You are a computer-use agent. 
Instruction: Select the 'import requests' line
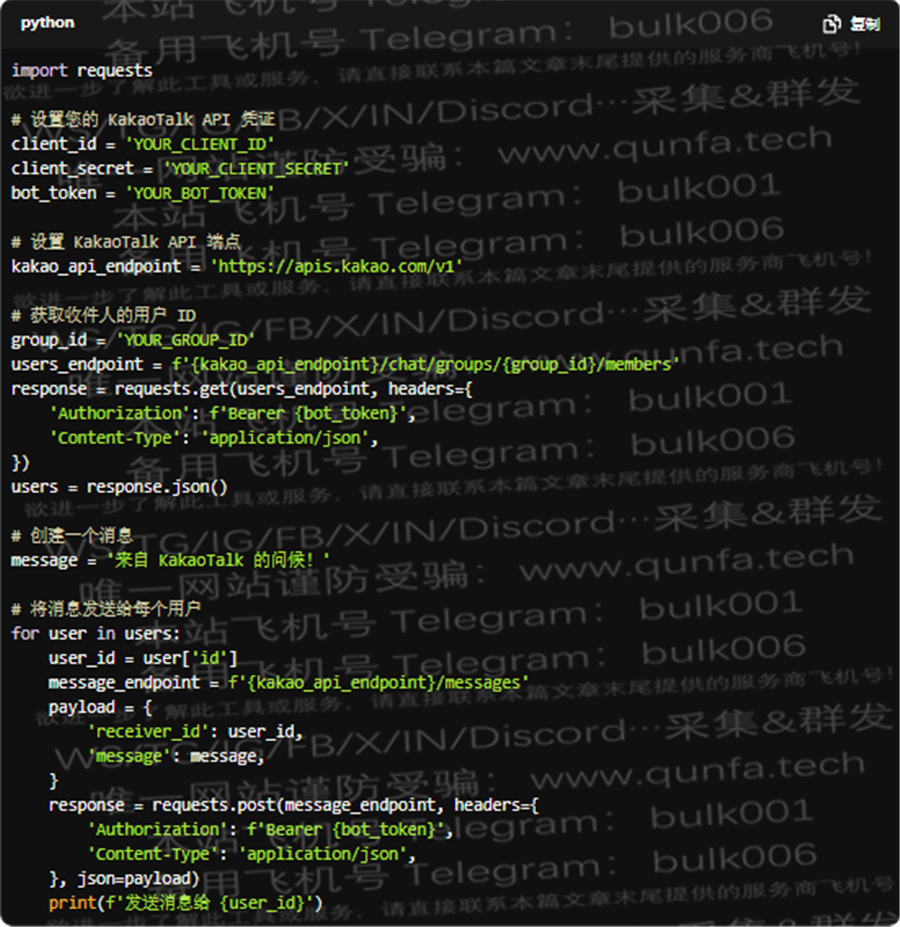click(82, 71)
